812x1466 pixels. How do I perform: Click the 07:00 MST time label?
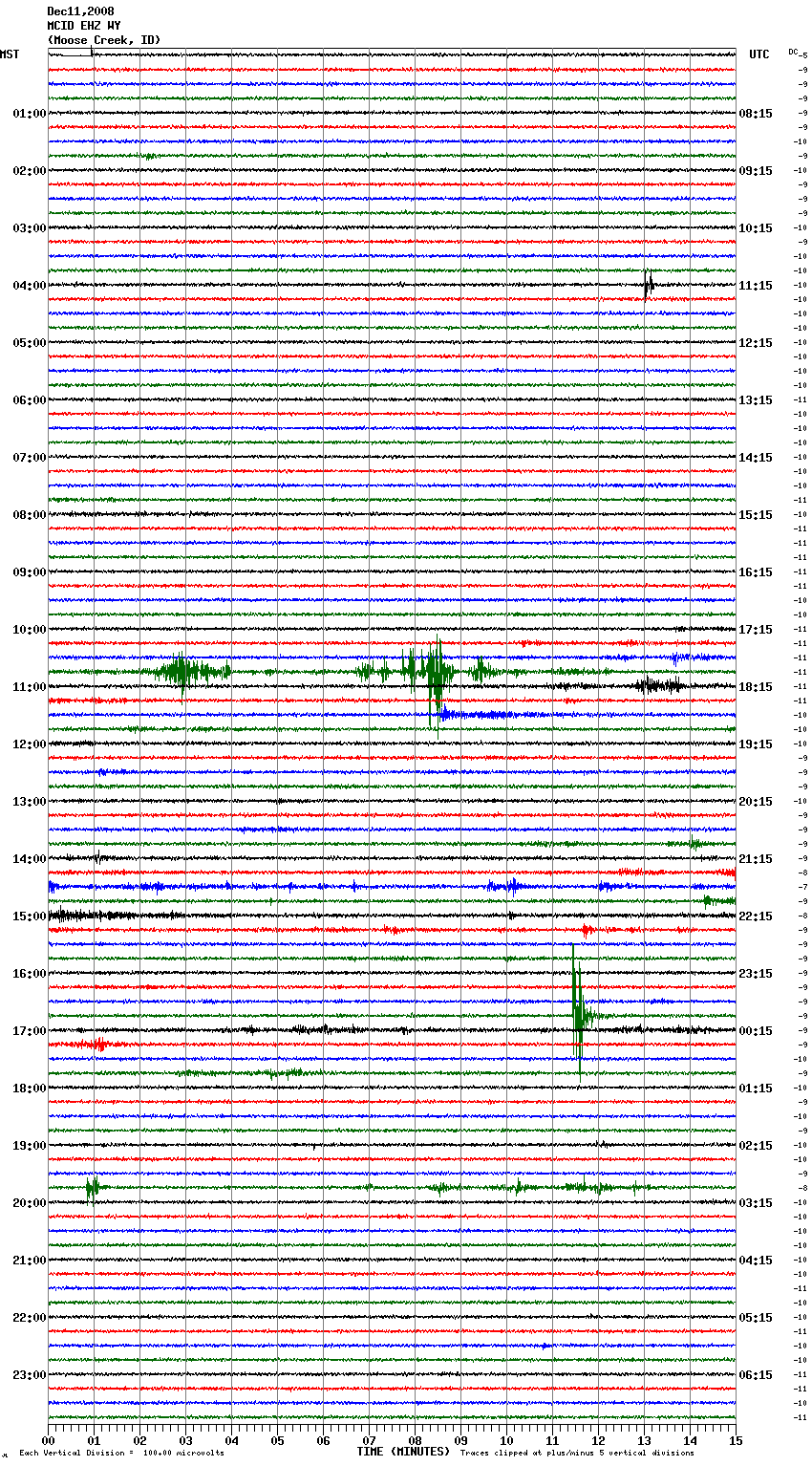pos(30,458)
